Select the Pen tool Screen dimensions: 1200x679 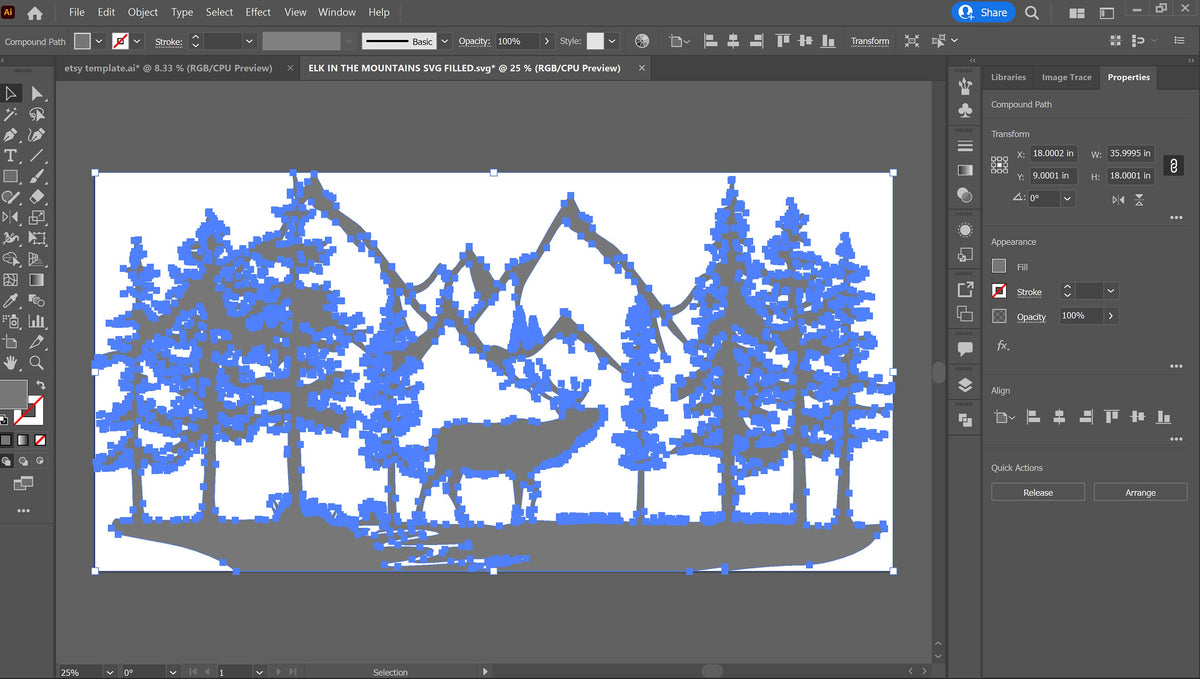(x=11, y=135)
